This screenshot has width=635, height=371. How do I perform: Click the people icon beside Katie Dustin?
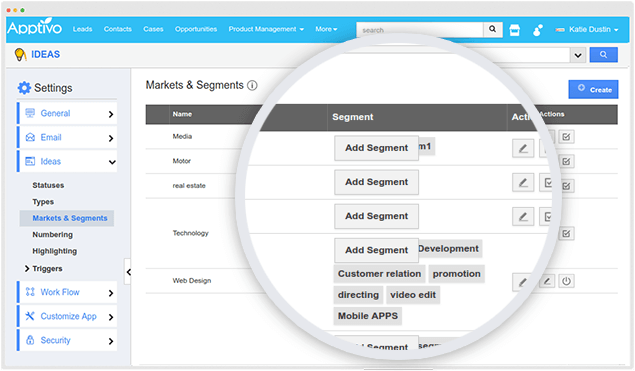537,30
